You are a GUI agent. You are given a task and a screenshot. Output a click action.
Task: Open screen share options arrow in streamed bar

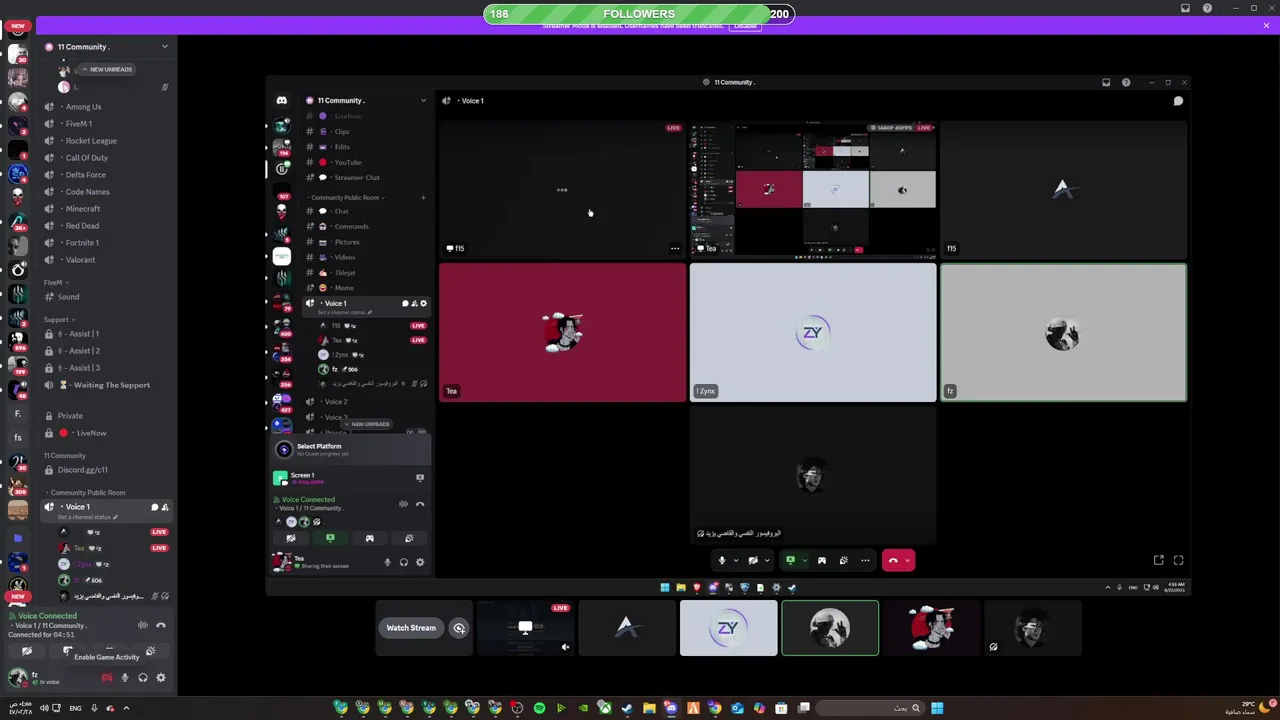click(804, 560)
